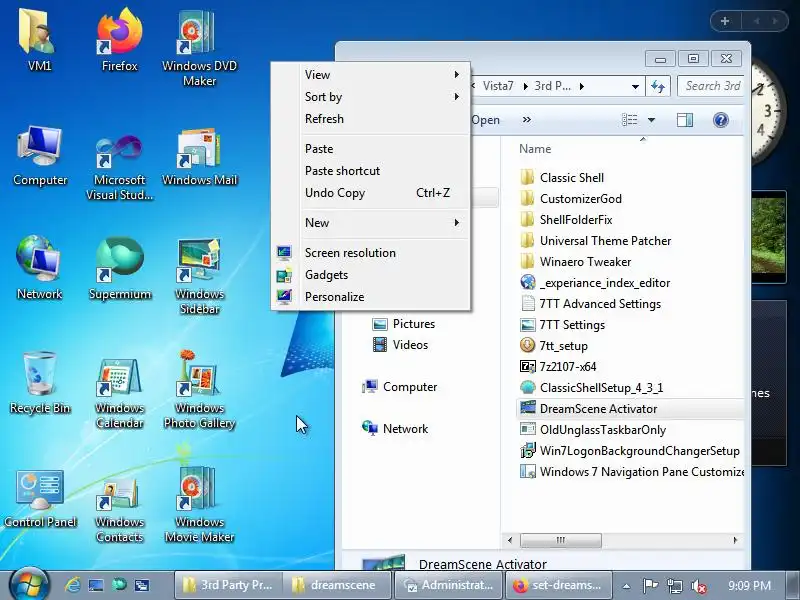Switch to the dreamscene taskbar button

pyautogui.click(x=337, y=585)
